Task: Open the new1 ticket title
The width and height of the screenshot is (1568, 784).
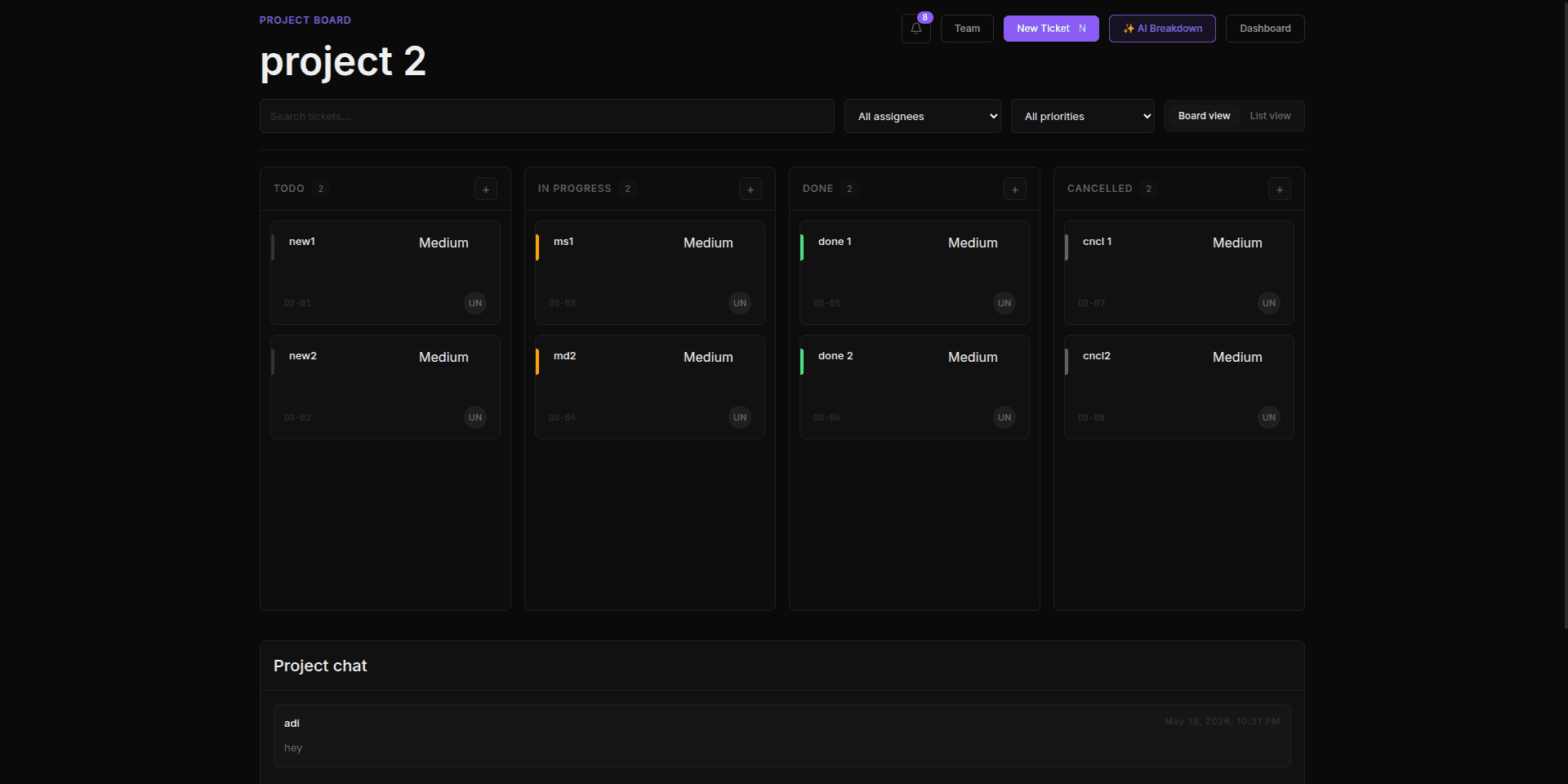Action: pyautogui.click(x=302, y=242)
